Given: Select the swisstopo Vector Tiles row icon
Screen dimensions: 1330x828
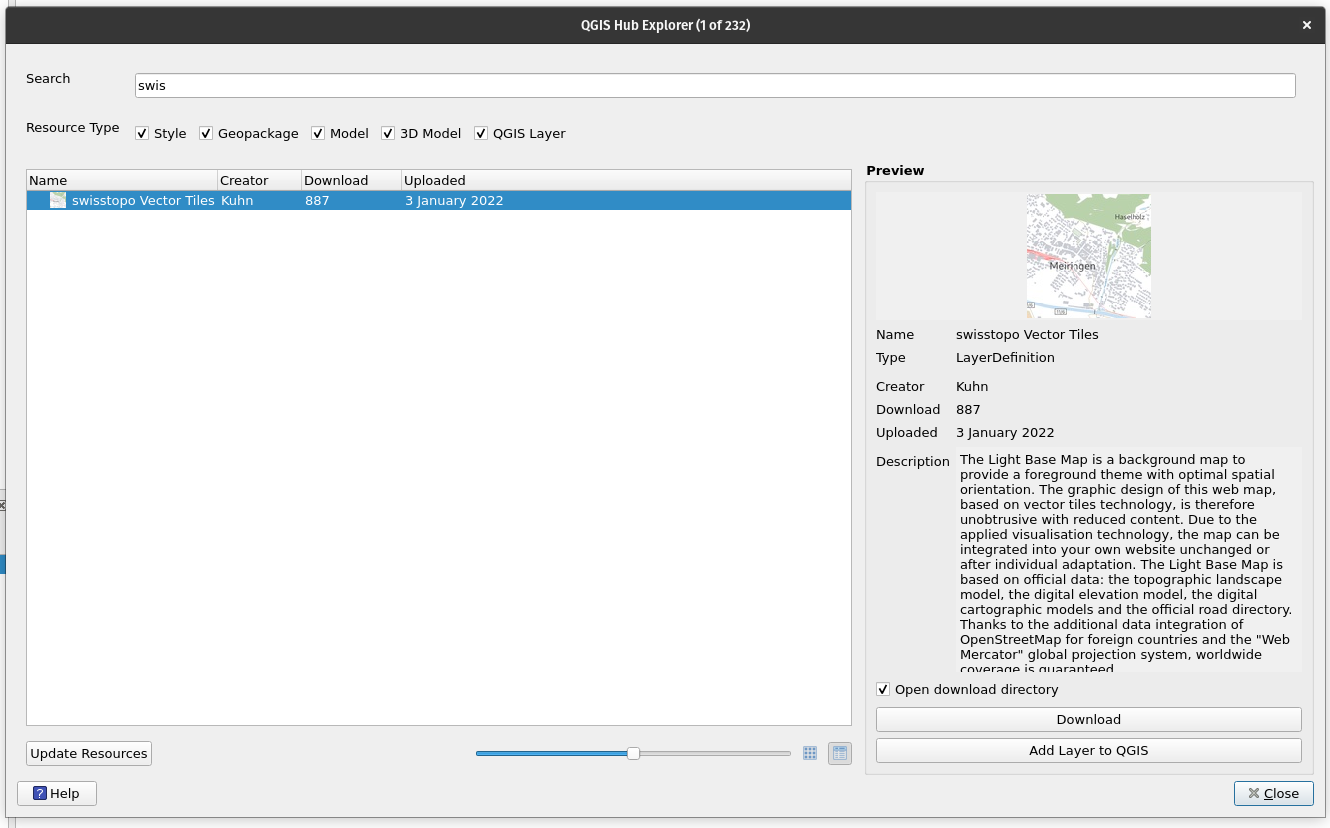Looking at the screenshot, I should coord(58,200).
